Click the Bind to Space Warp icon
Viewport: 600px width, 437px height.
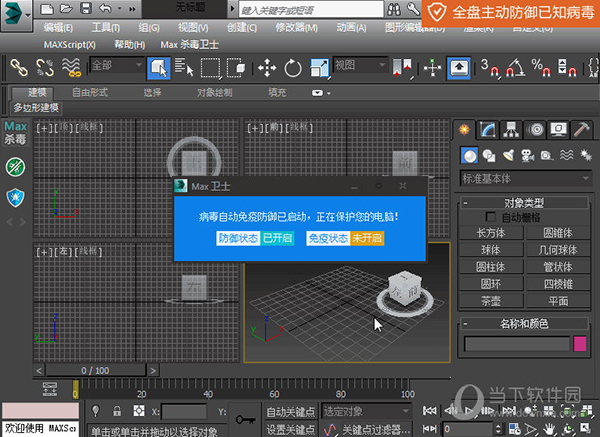(x=72, y=68)
